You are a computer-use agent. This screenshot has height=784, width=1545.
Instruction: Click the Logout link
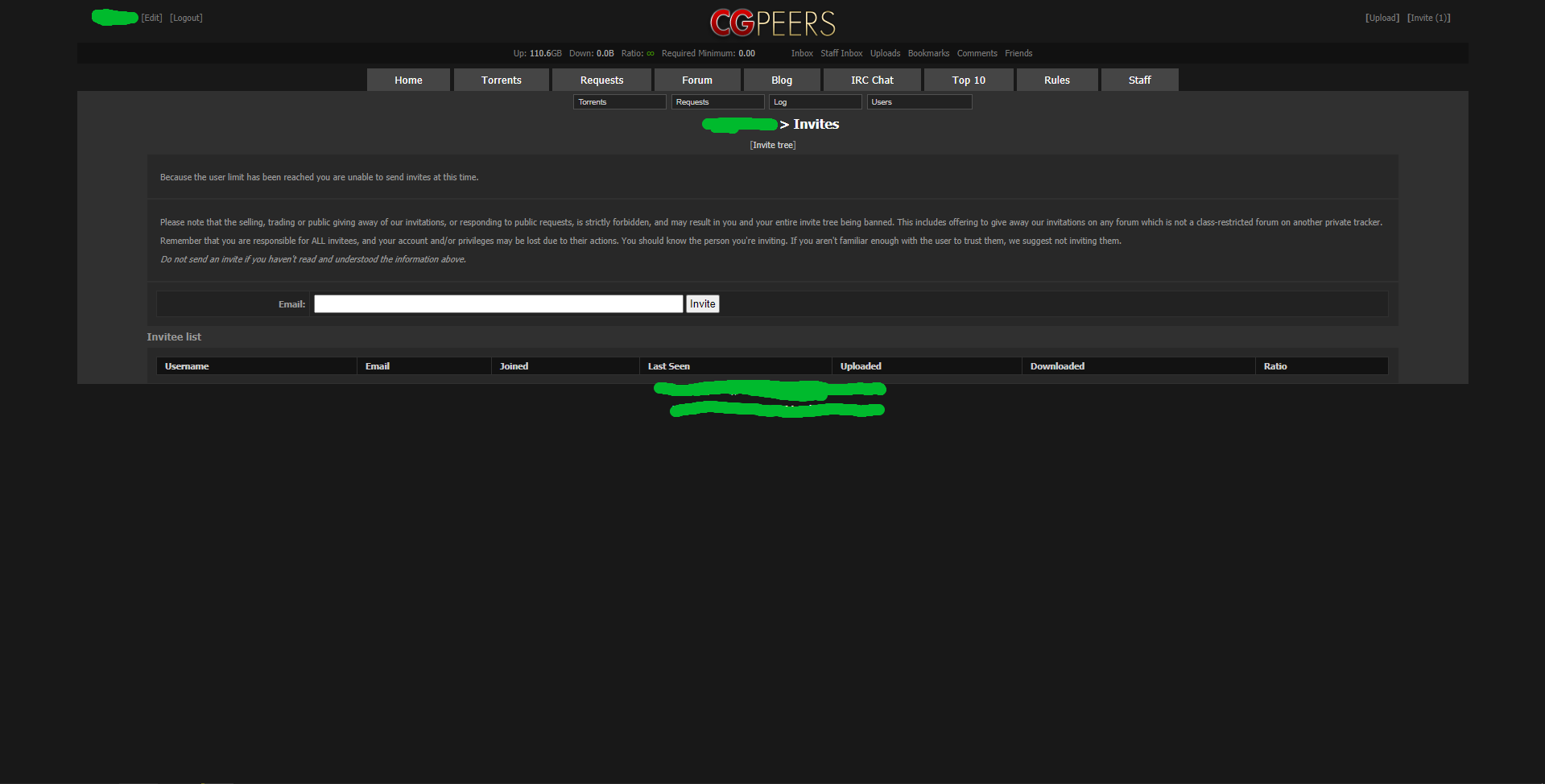pos(186,18)
